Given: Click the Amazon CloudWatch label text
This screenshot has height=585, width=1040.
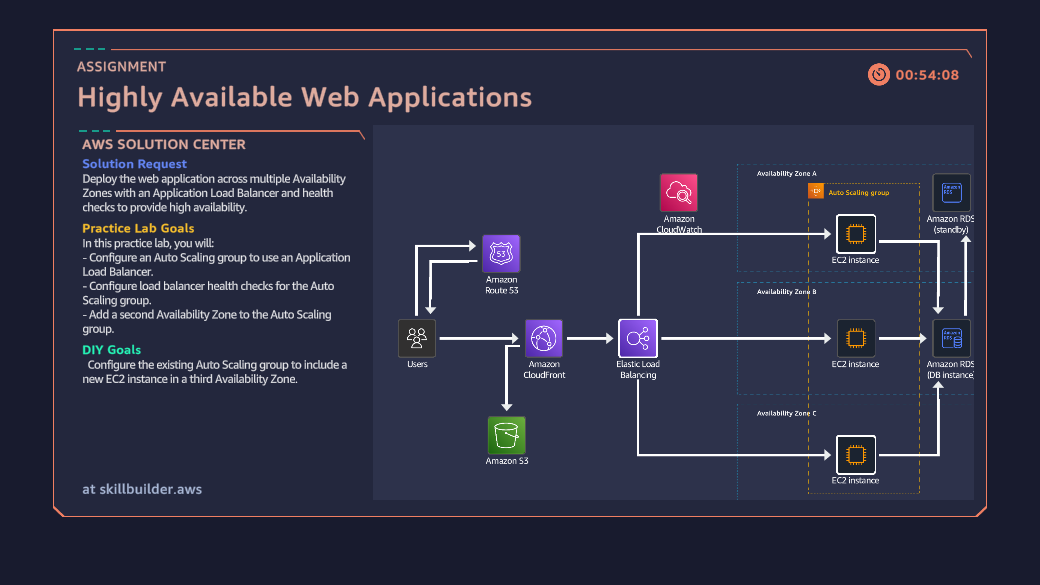Looking at the screenshot, I should coord(679,224).
